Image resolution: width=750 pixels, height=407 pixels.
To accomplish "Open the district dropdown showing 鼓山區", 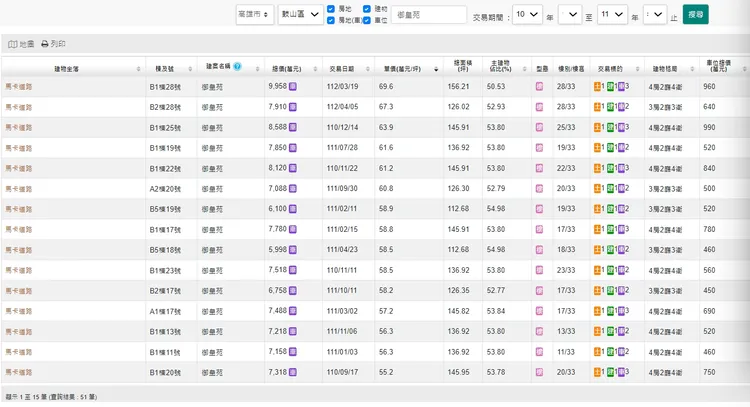I will click(300, 15).
